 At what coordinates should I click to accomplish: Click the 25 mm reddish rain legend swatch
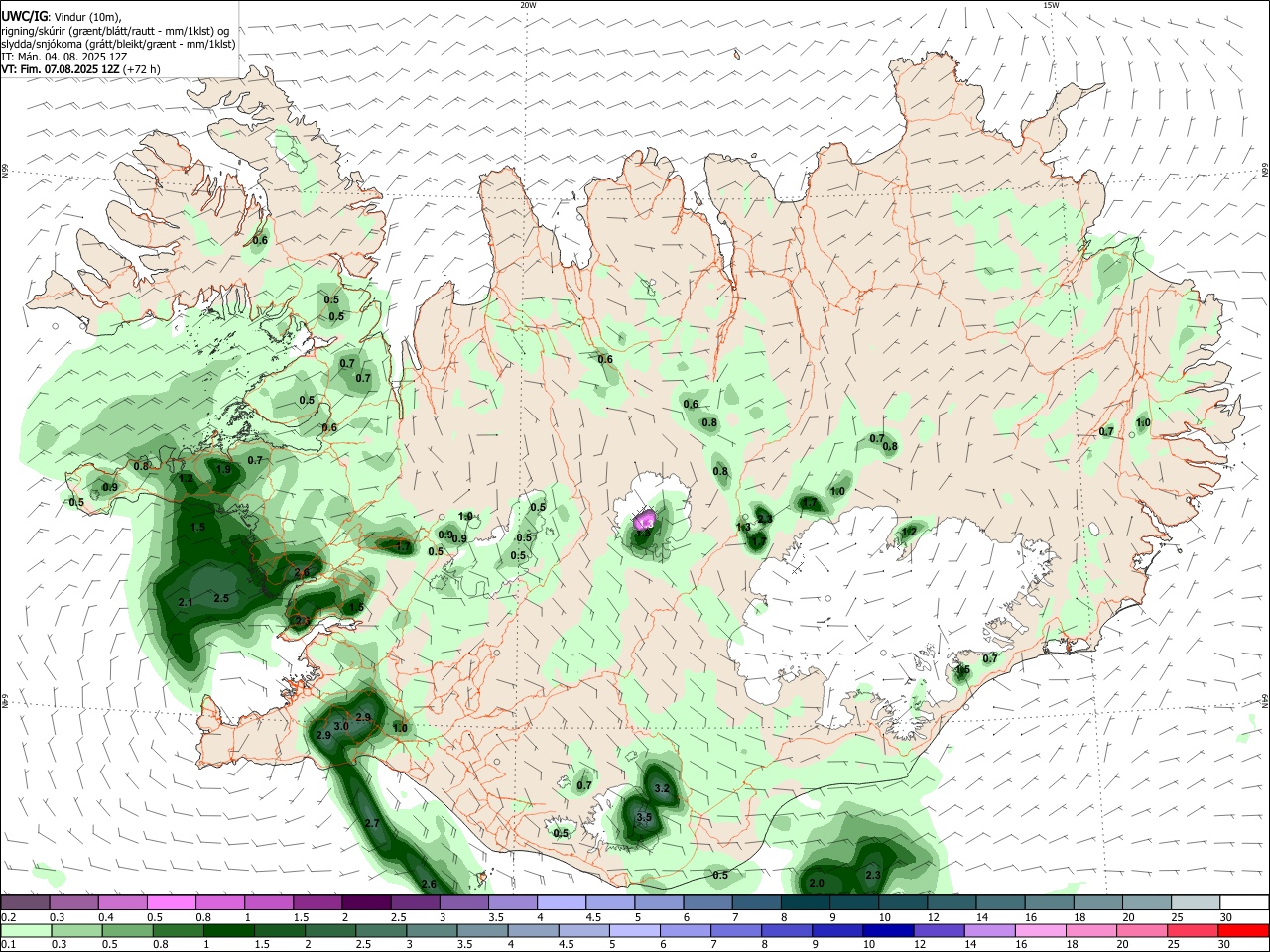[1195, 930]
